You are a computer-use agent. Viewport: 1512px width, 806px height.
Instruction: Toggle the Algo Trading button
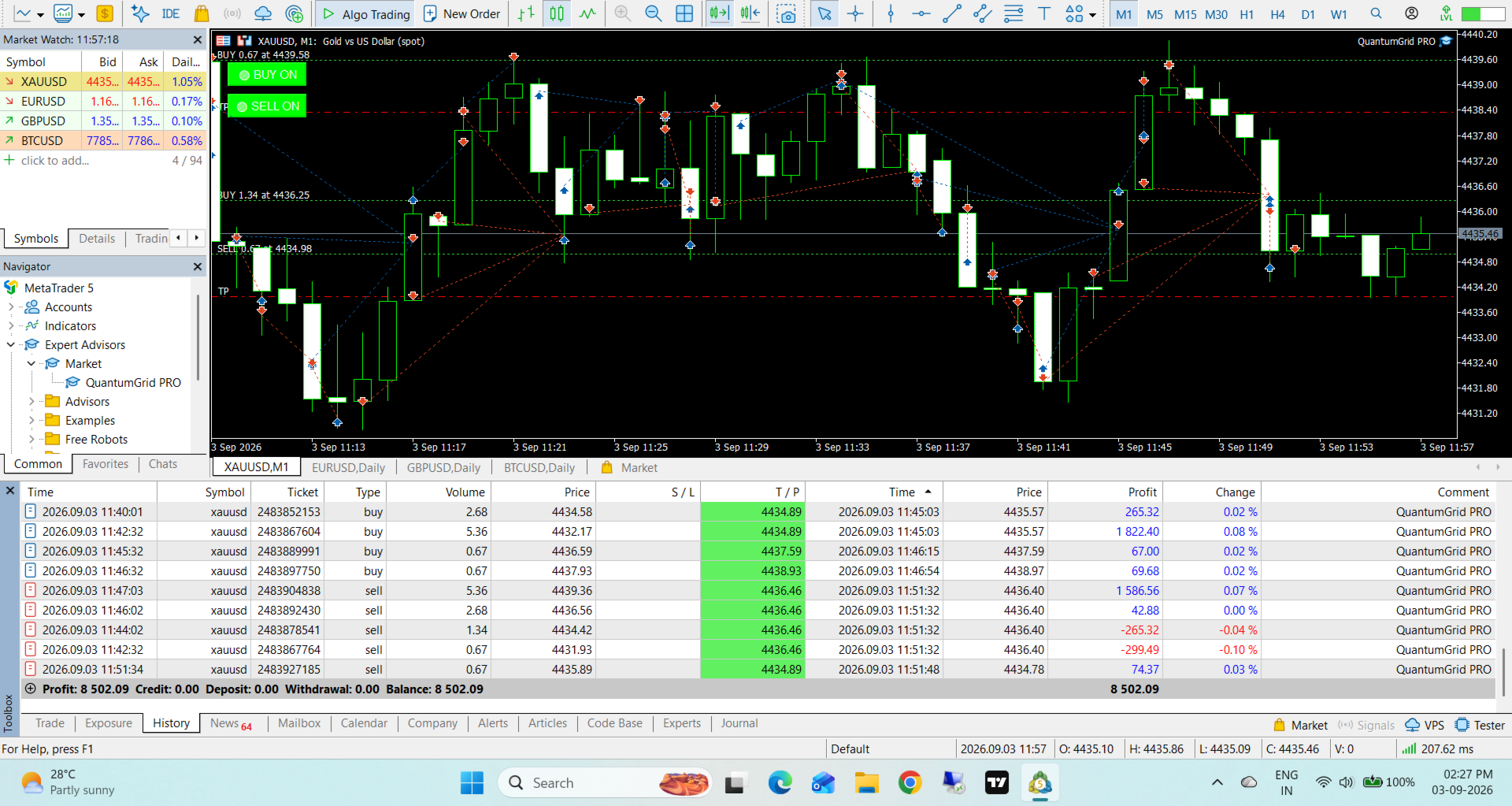tap(366, 13)
